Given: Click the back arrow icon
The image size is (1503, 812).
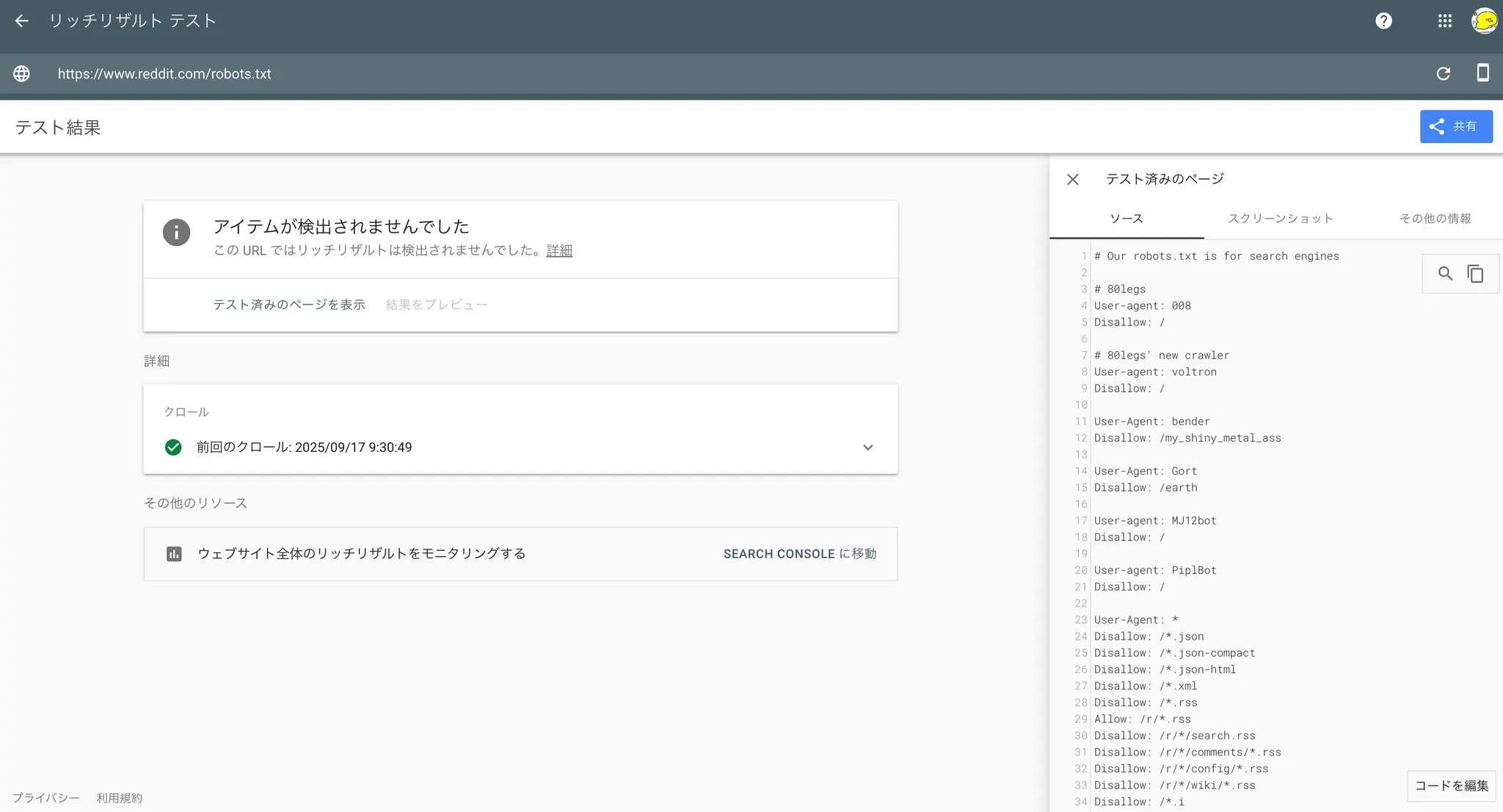Looking at the screenshot, I should tap(21, 21).
